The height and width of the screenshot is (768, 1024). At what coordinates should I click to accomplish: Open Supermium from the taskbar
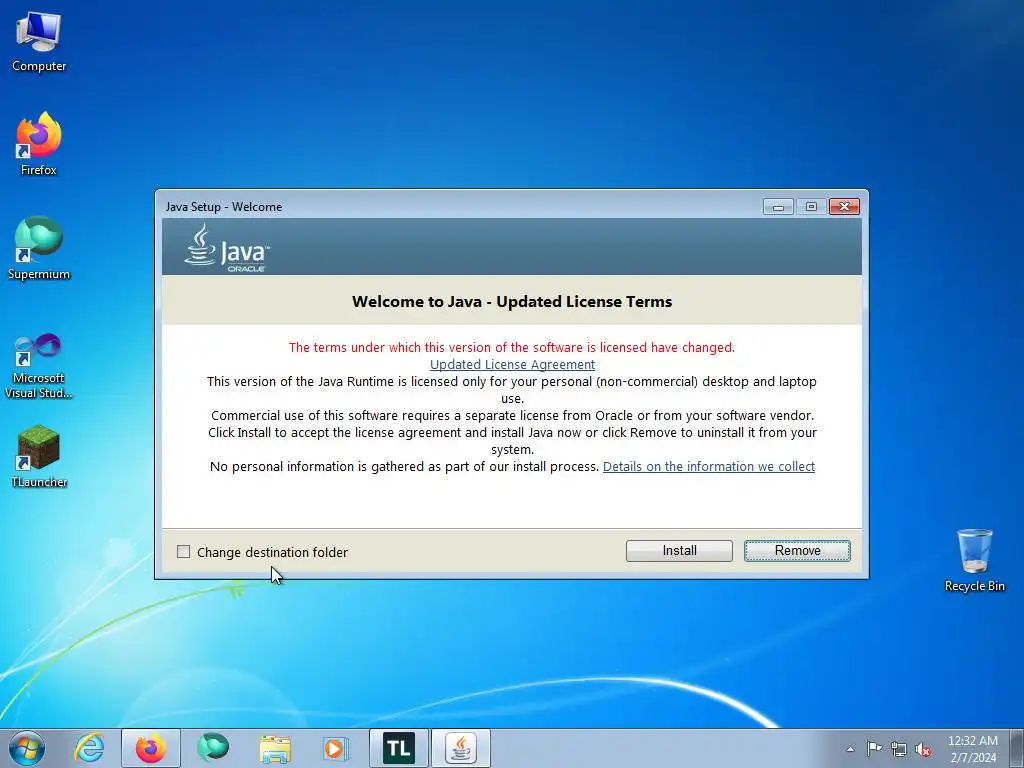point(213,748)
